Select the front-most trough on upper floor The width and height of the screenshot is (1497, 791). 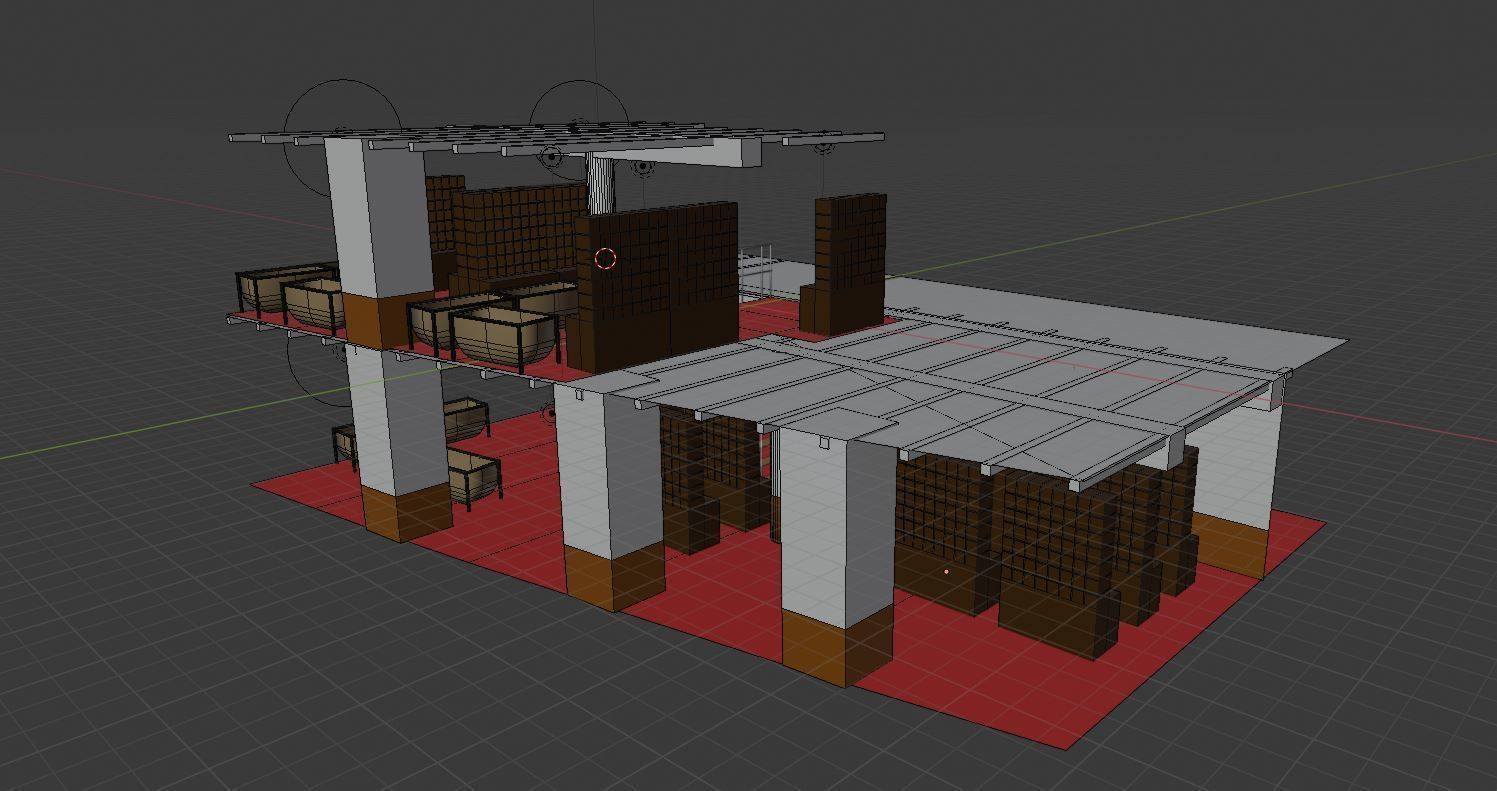[x=505, y=338]
